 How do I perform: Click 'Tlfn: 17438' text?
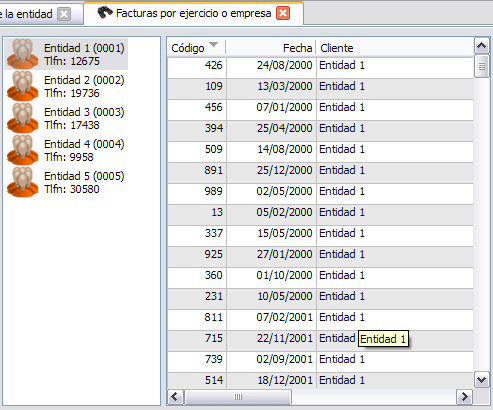(72, 125)
